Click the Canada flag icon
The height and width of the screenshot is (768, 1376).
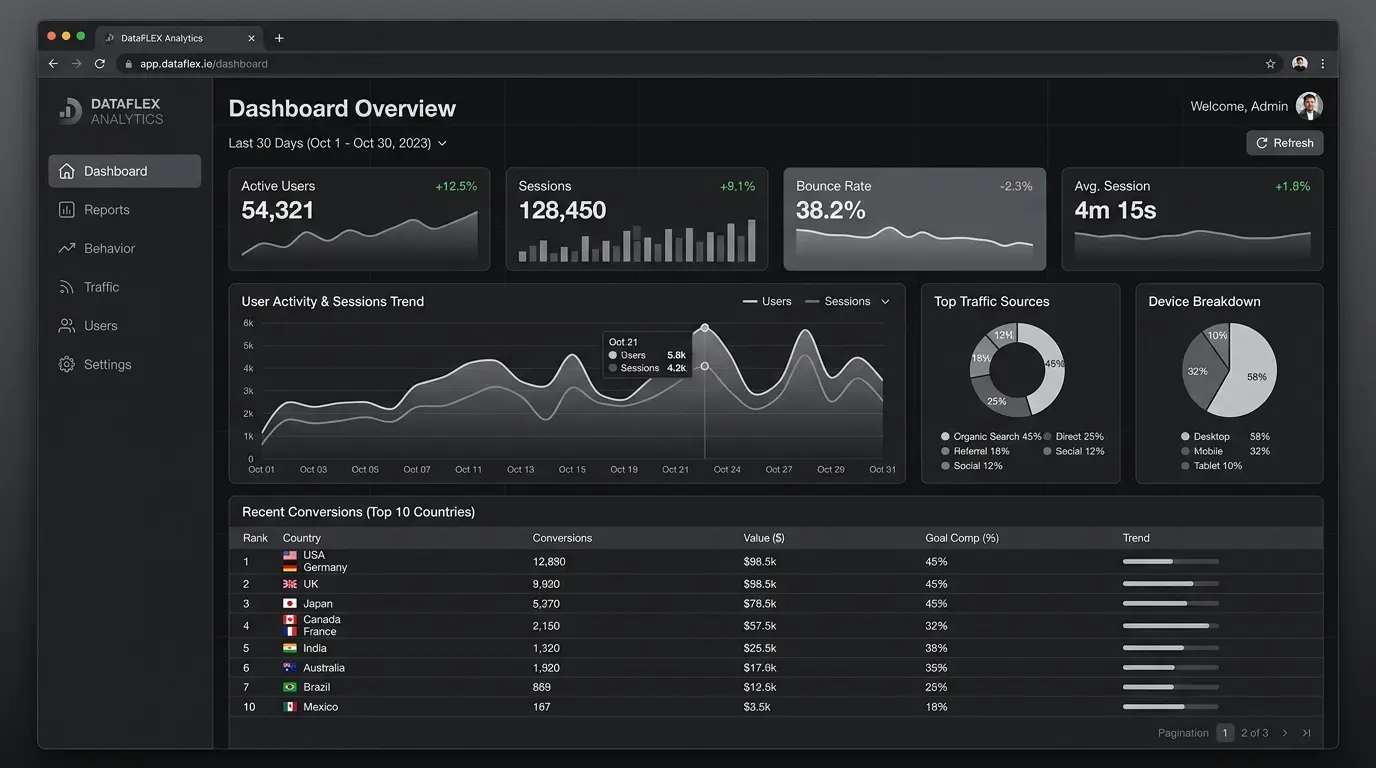click(290, 620)
